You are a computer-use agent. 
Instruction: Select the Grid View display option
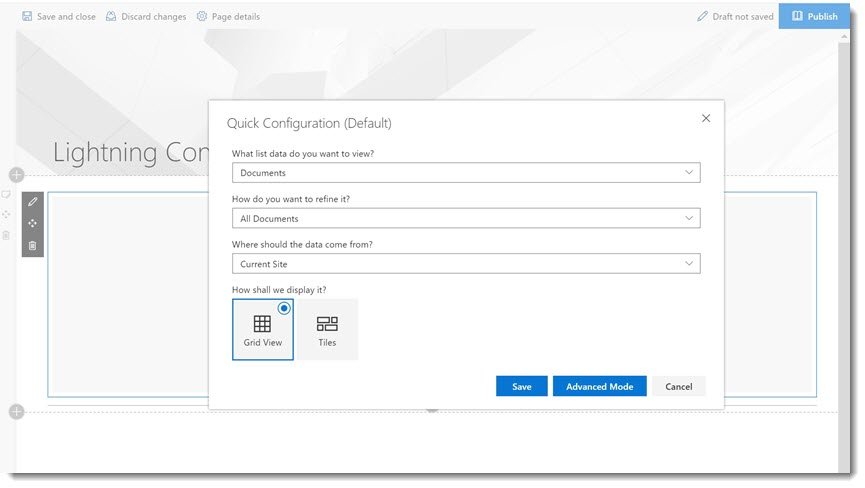pos(263,329)
